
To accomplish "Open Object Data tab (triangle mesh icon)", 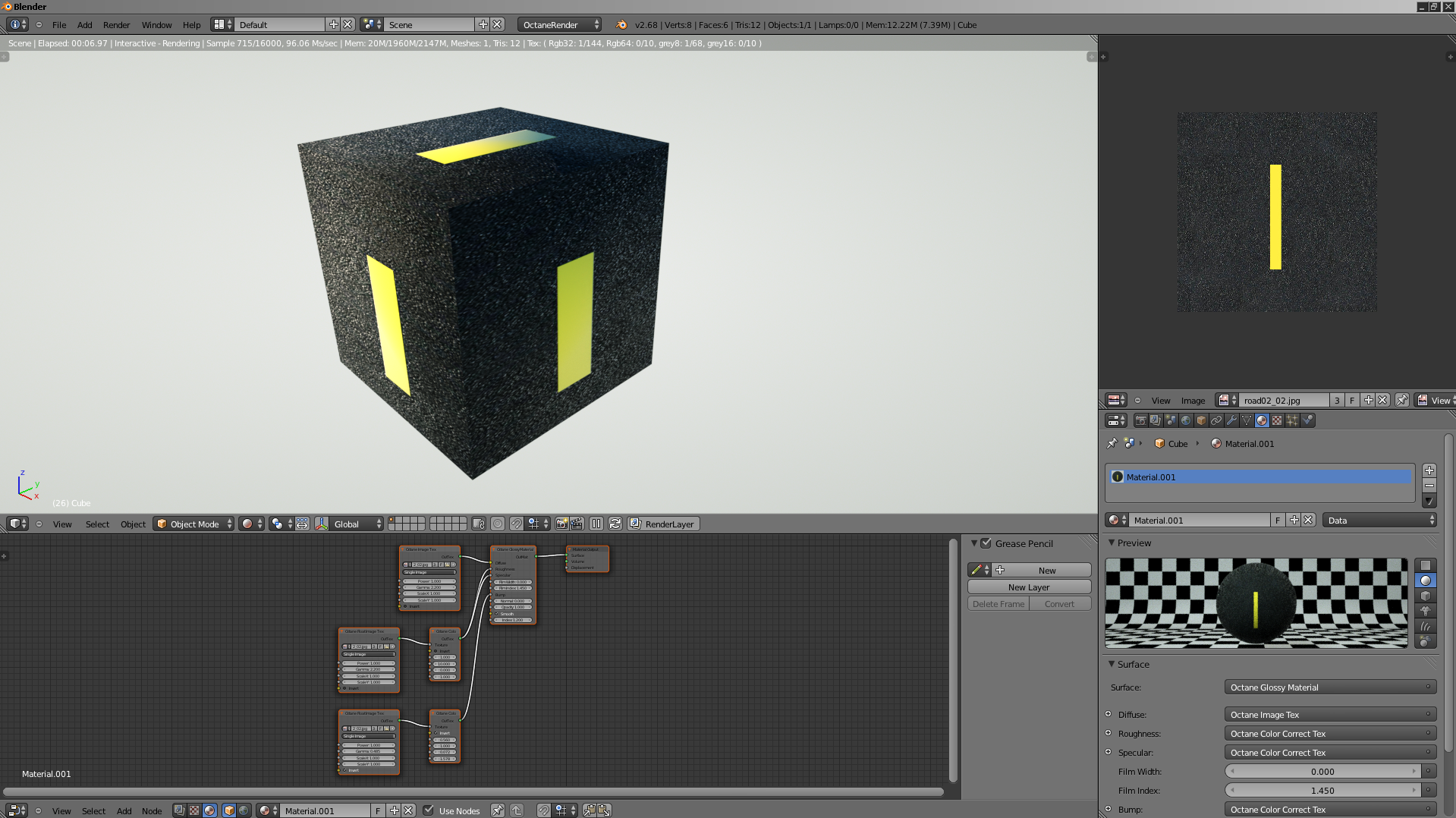I will [1247, 420].
